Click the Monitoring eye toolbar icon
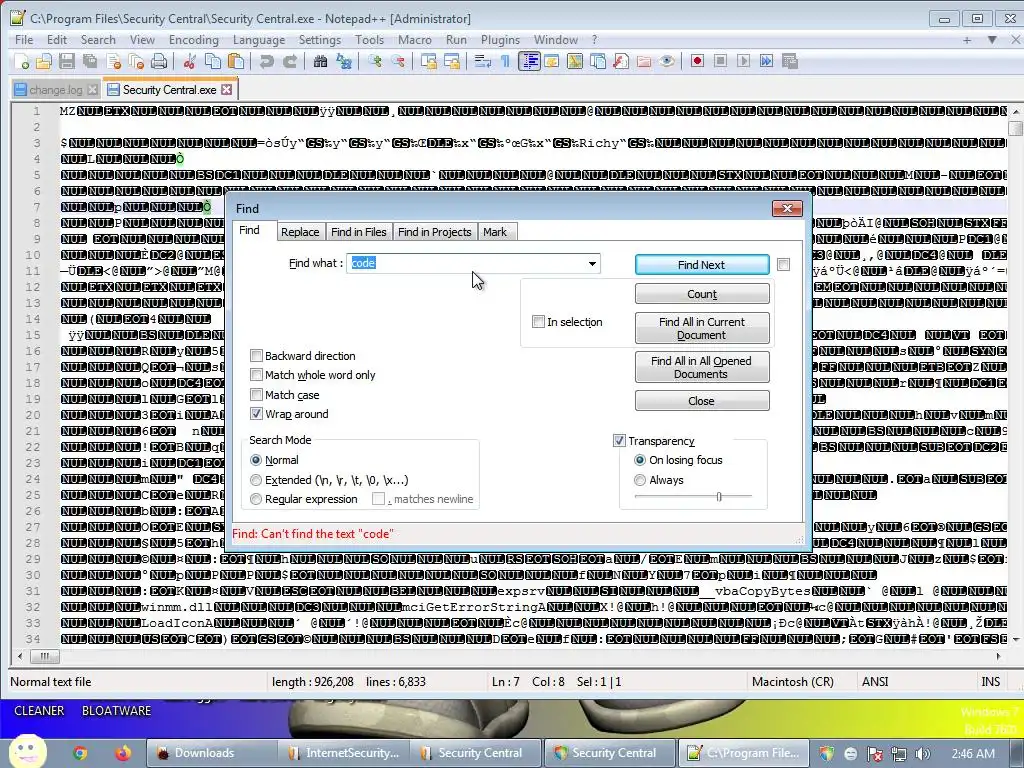The image size is (1024, 768). pyautogui.click(x=667, y=61)
